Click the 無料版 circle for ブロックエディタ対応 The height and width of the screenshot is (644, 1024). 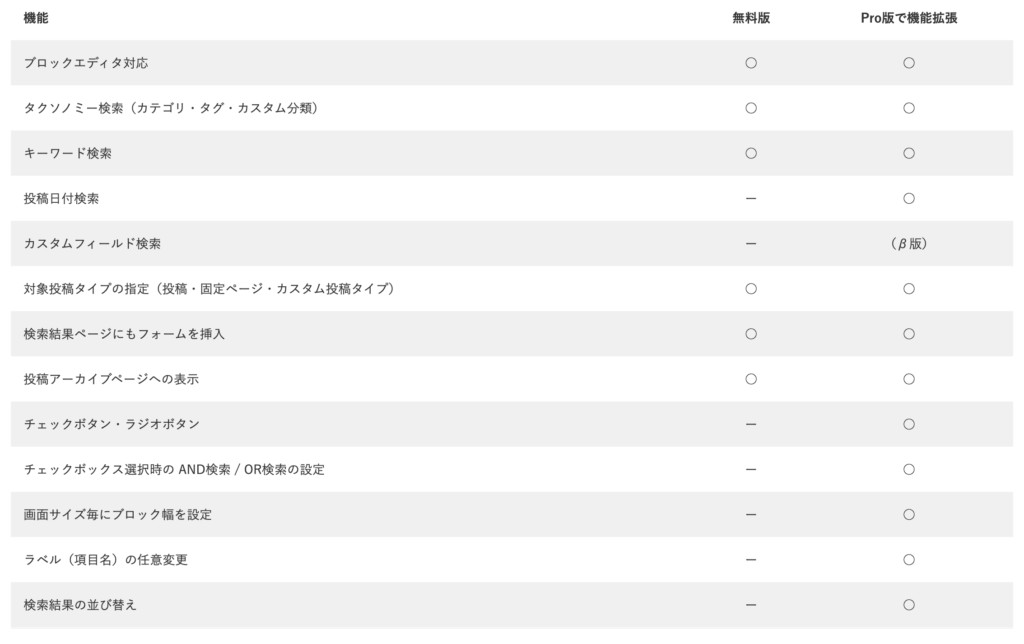click(751, 63)
